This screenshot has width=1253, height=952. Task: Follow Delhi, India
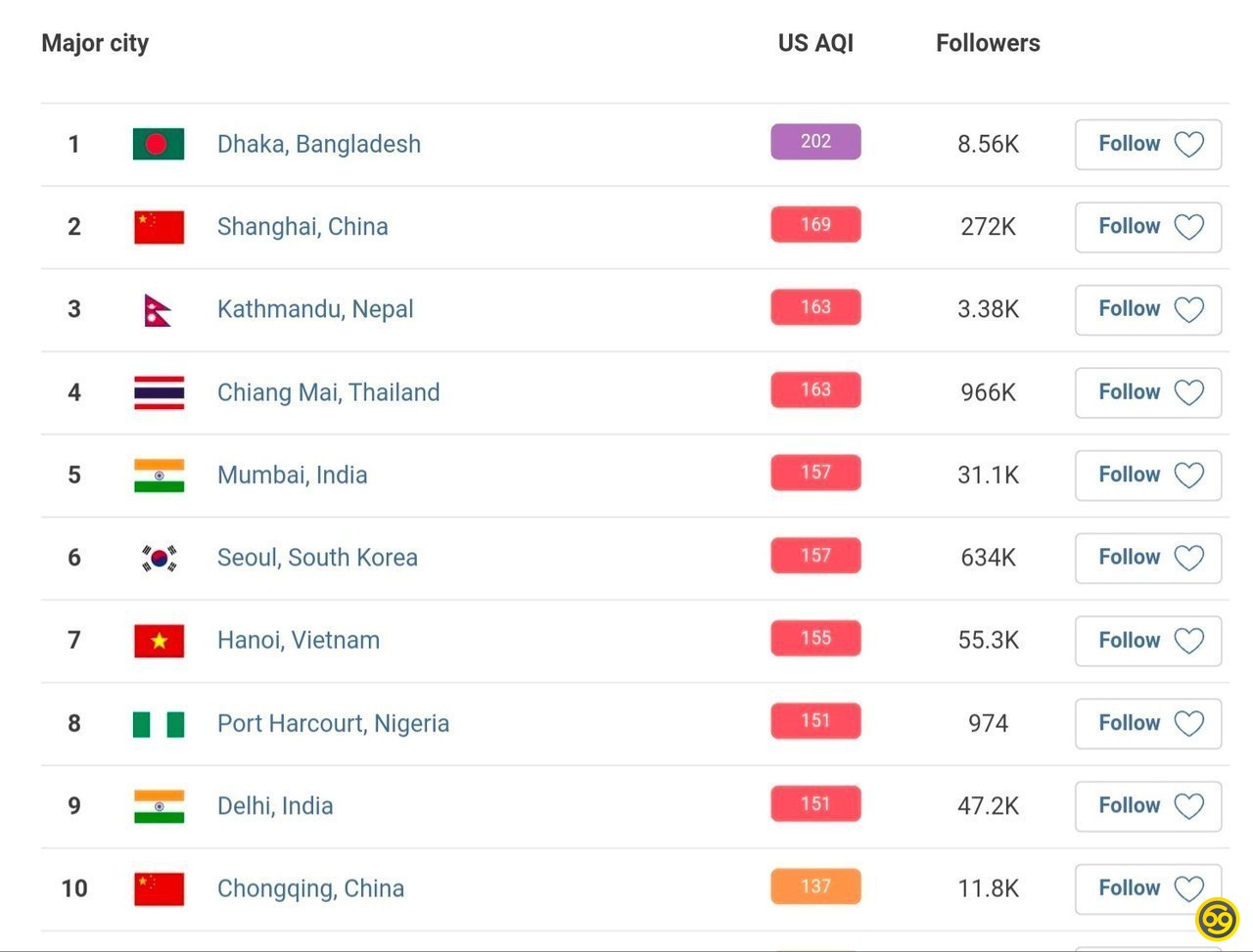(1148, 806)
